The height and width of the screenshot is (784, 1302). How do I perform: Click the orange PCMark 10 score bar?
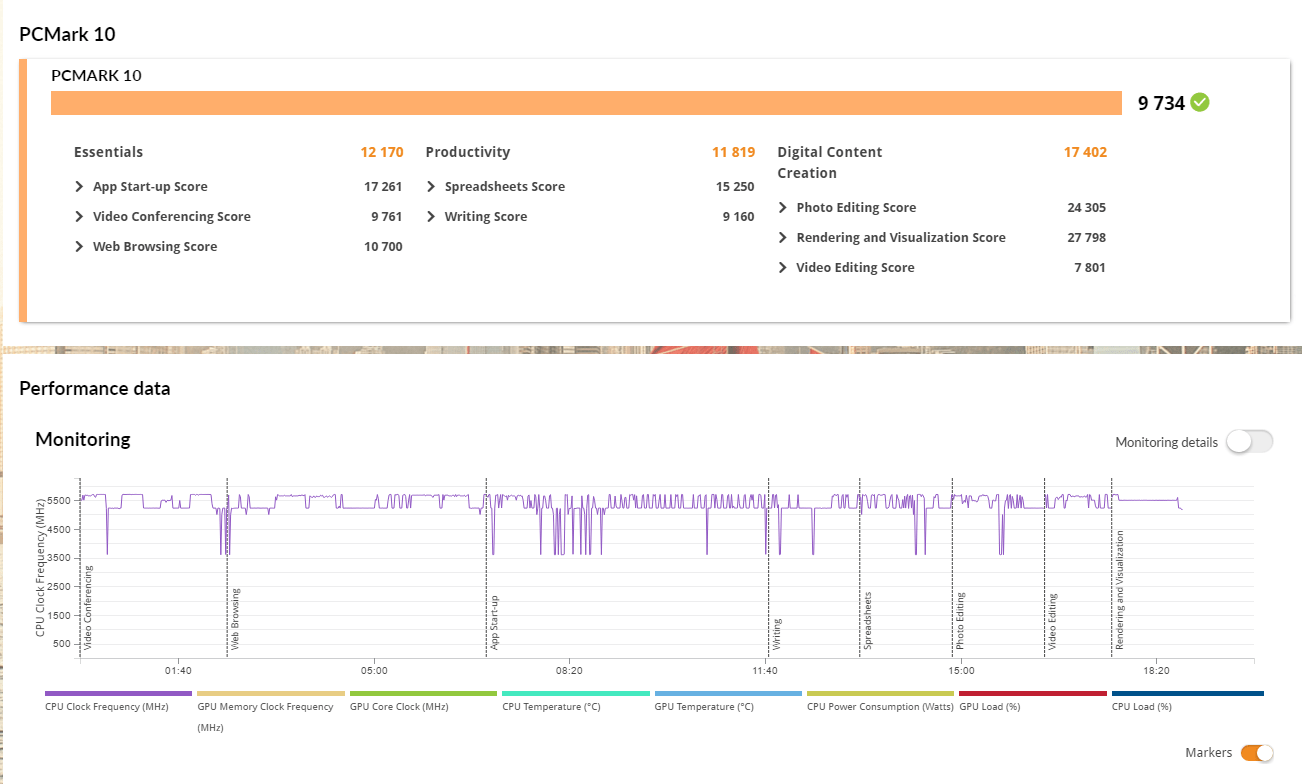[586, 103]
